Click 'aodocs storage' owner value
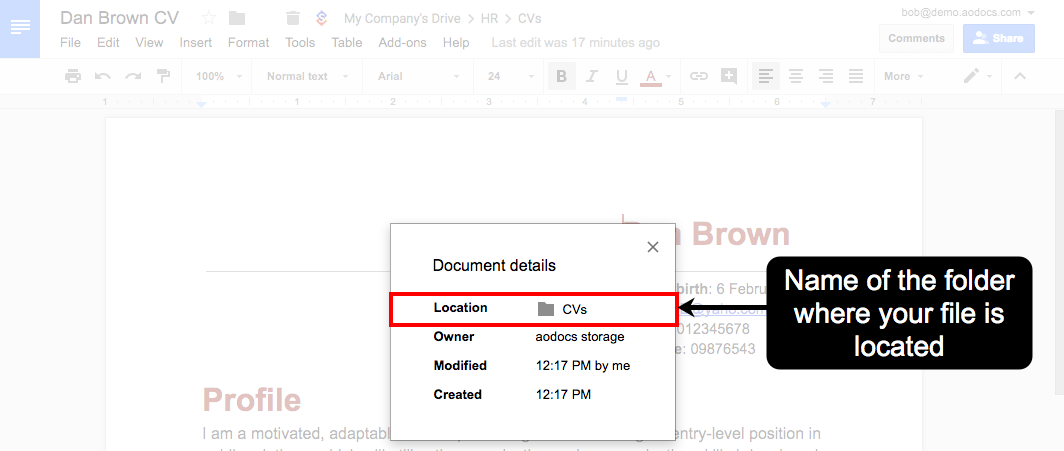1064x451 pixels. click(580, 337)
